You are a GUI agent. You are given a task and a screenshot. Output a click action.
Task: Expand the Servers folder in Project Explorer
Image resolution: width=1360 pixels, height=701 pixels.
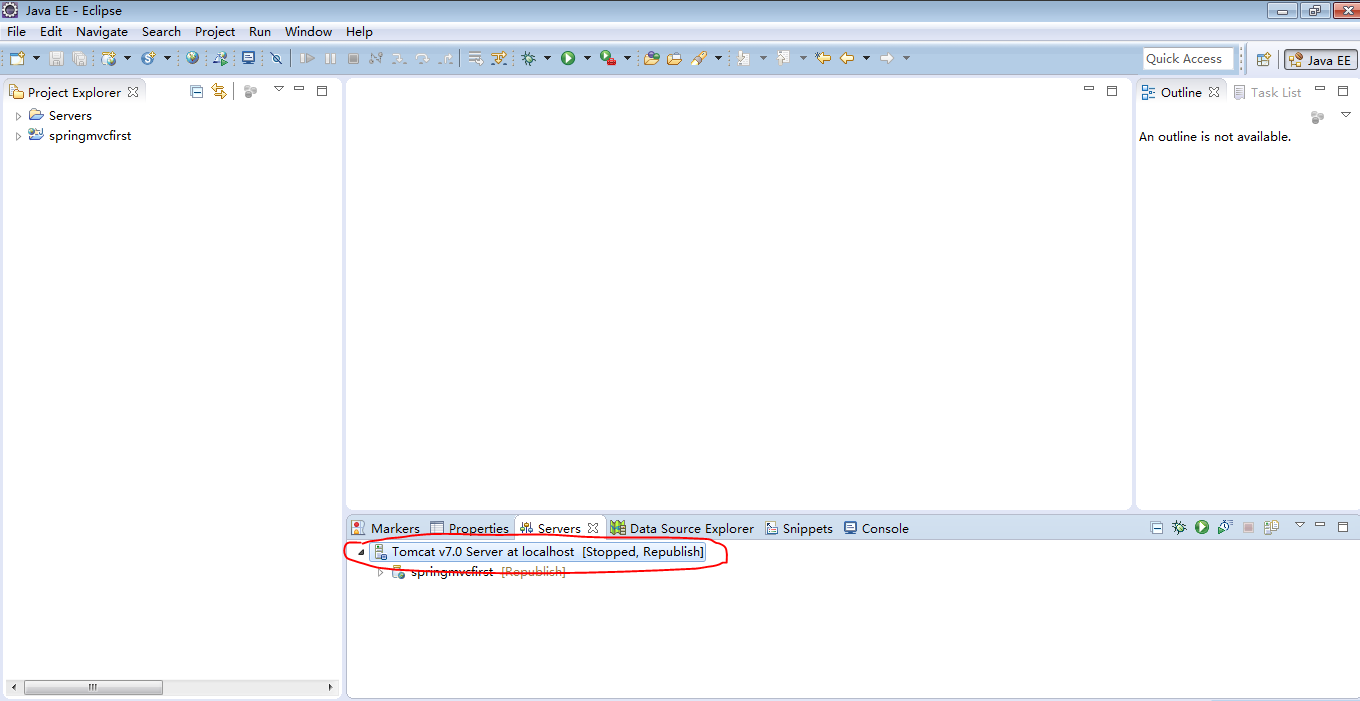18,116
